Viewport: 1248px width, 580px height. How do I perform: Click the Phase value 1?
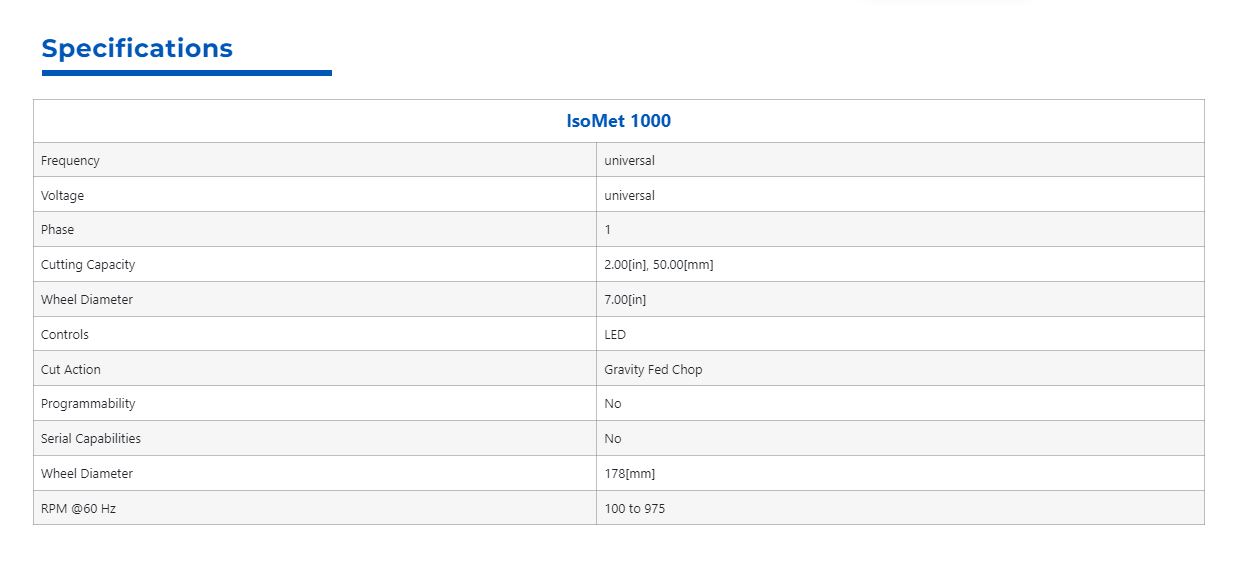(608, 230)
